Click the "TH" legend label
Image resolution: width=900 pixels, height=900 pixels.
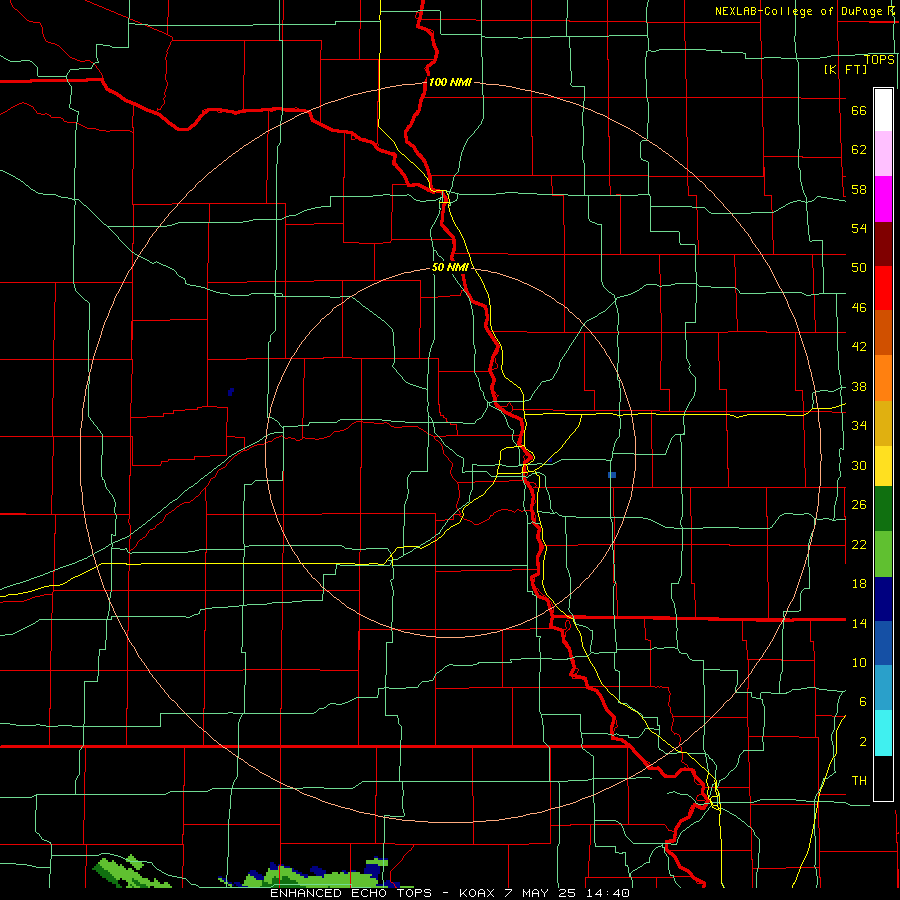pos(859,781)
